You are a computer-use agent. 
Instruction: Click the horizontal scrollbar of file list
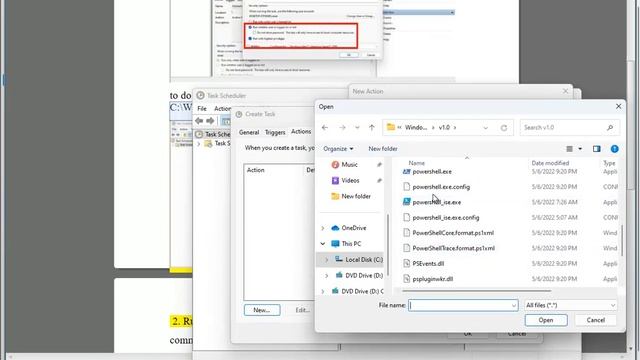pyautogui.click(x=476, y=291)
